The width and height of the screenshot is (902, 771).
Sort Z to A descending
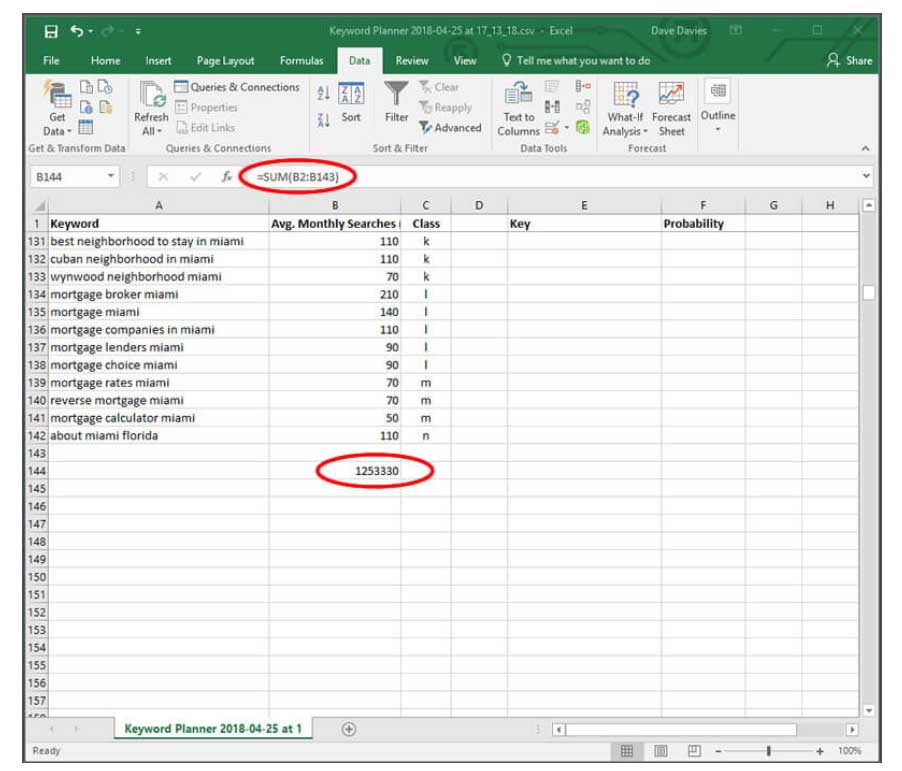[323, 120]
